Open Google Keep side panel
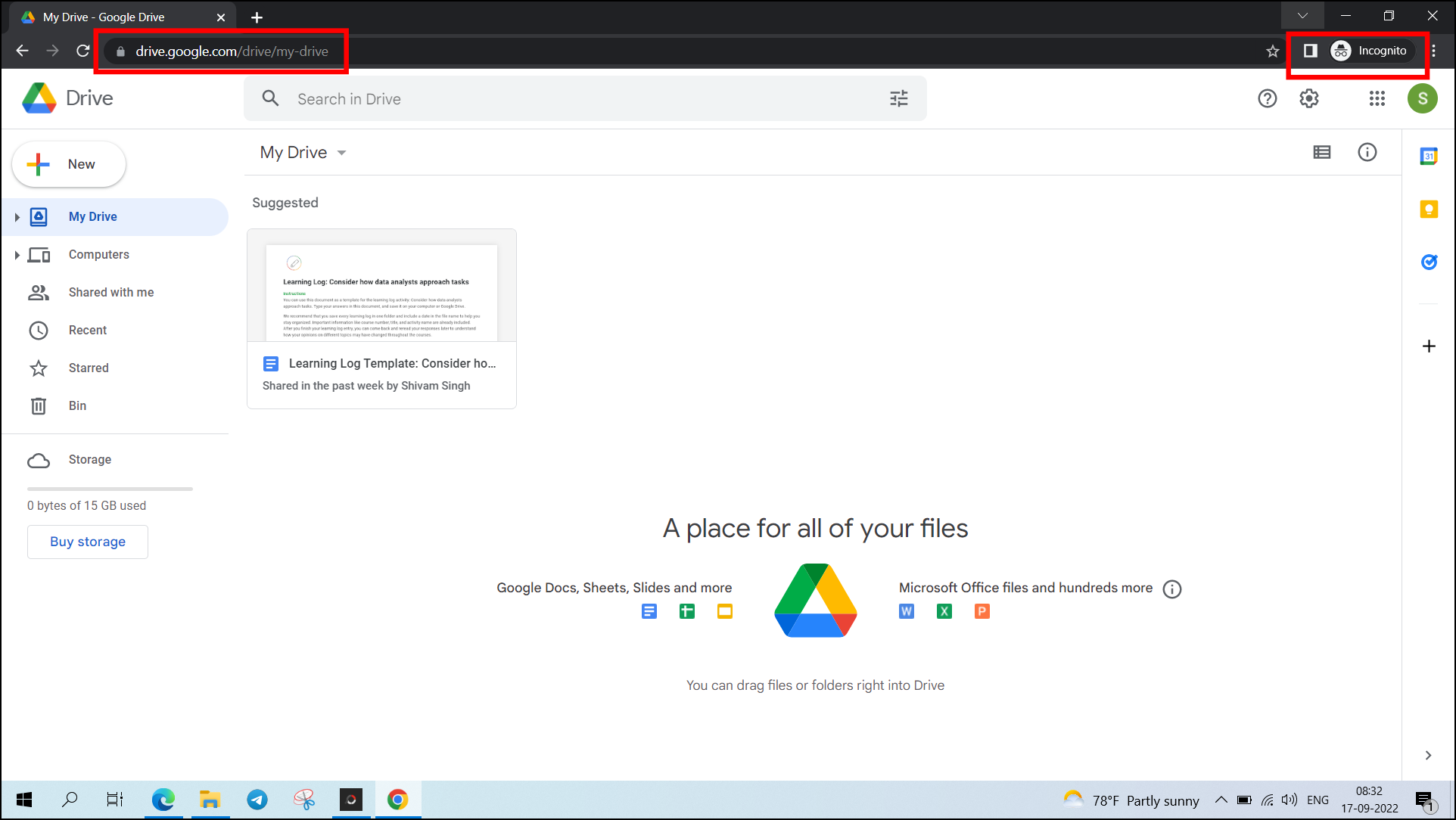Viewport: 1456px width, 820px height. (1428, 210)
